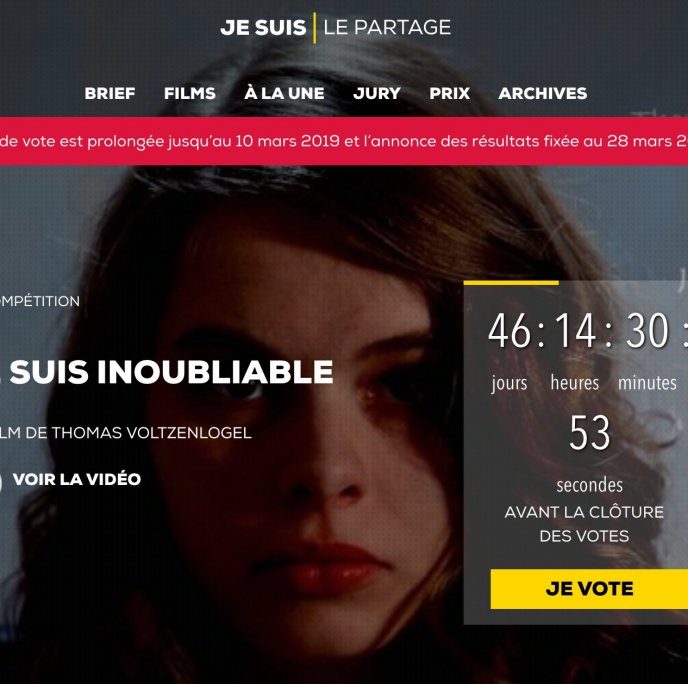Open the VOIR LA VIDÉO link
This screenshot has height=684, width=688.
coord(77,479)
